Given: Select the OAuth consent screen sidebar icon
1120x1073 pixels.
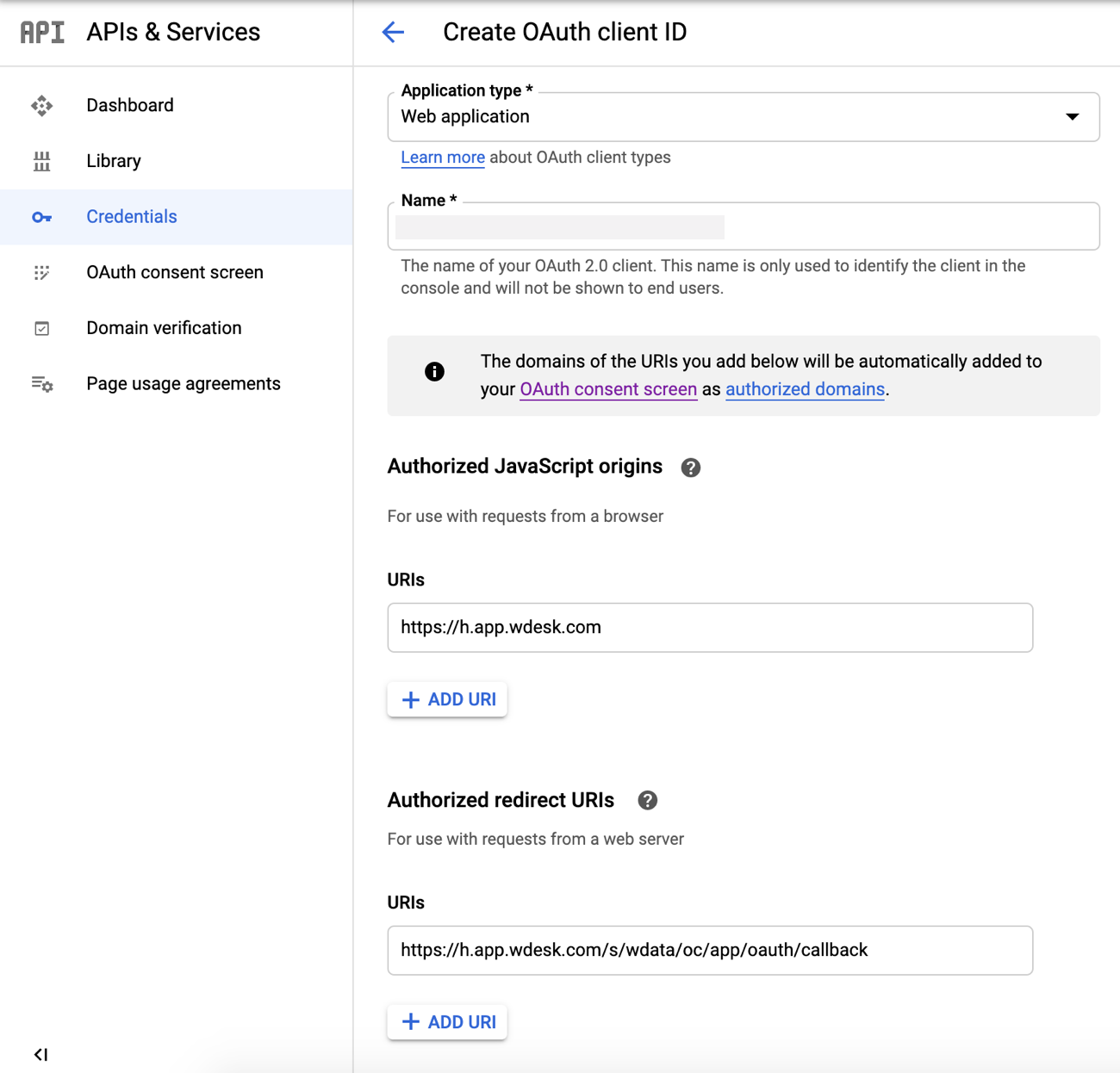Looking at the screenshot, I should point(42,272).
